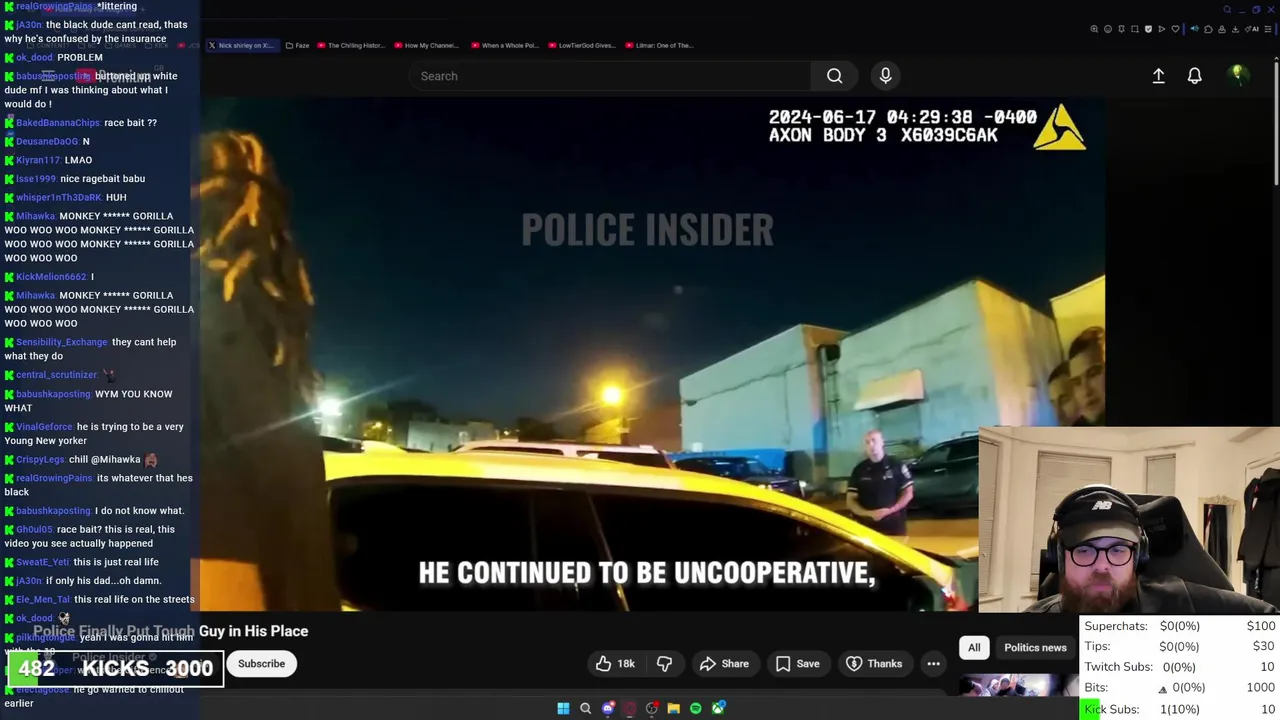Open the YouTube notifications bell
Viewport: 1280px width, 720px height.
click(x=1194, y=76)
